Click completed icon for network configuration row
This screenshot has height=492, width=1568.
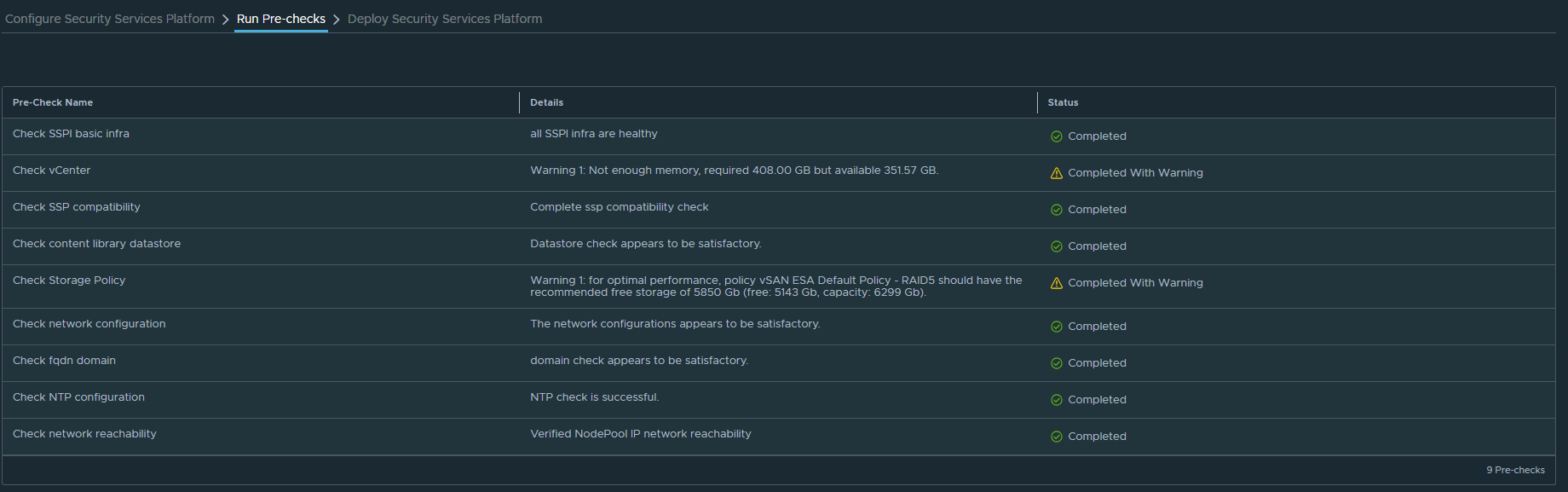pos(1056,327)
